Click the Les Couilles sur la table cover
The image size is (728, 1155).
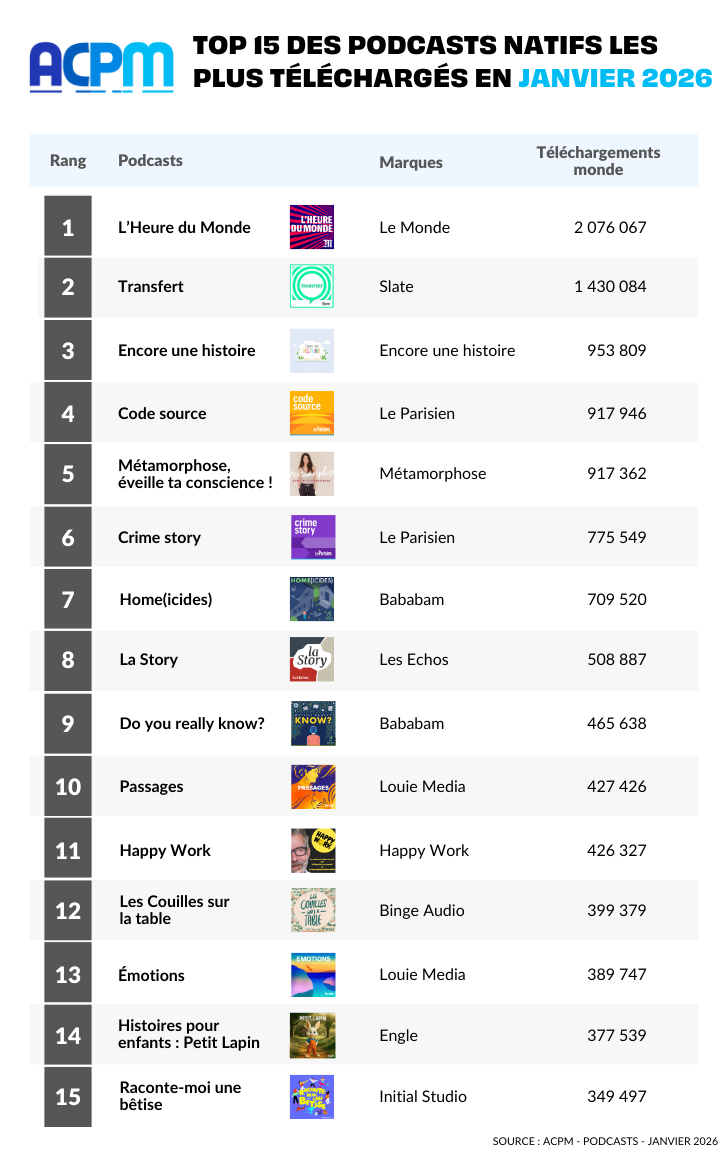(x=312, y=910)
